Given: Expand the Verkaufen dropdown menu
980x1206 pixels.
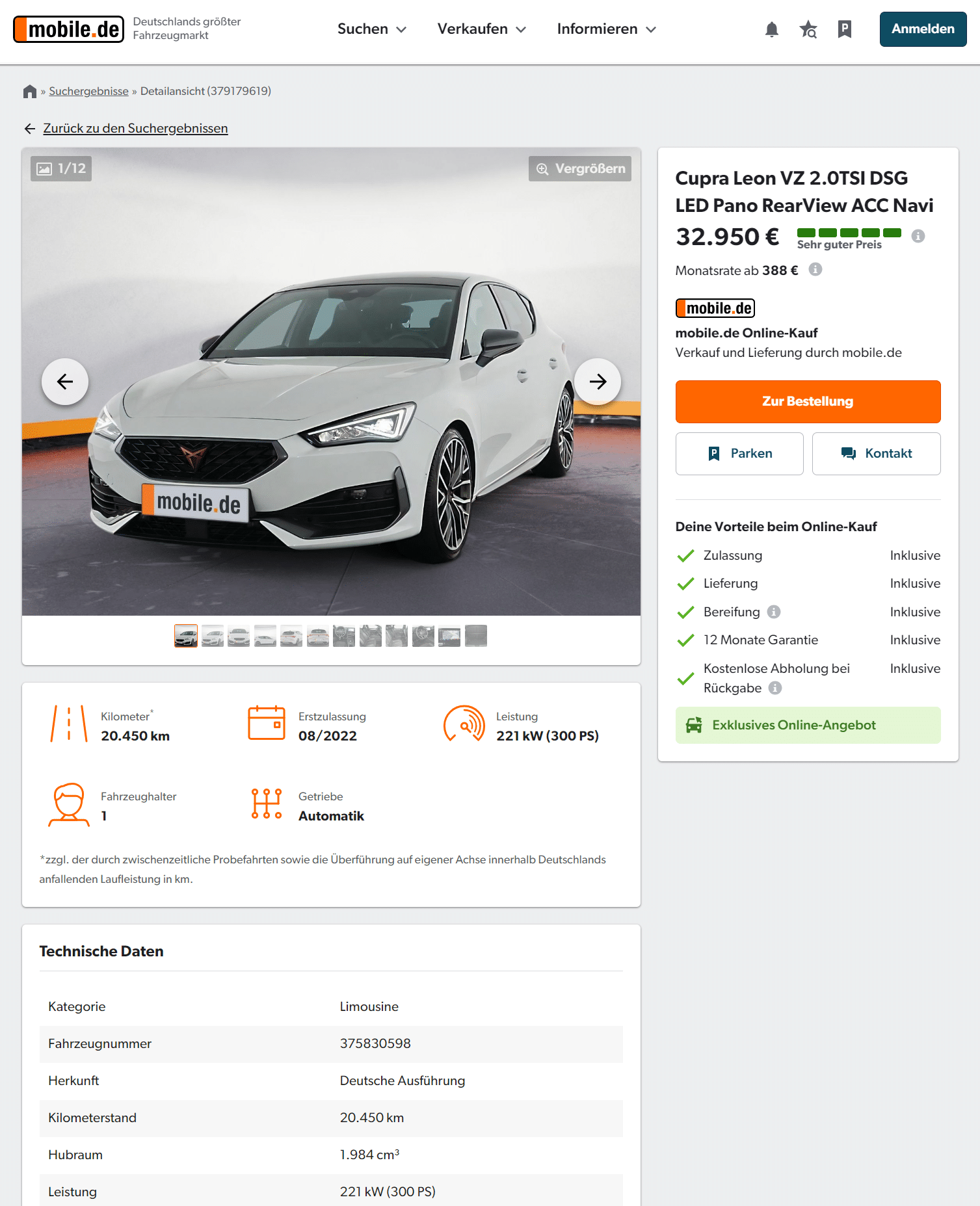Looking at the screenshot, I should coord(482,29).
